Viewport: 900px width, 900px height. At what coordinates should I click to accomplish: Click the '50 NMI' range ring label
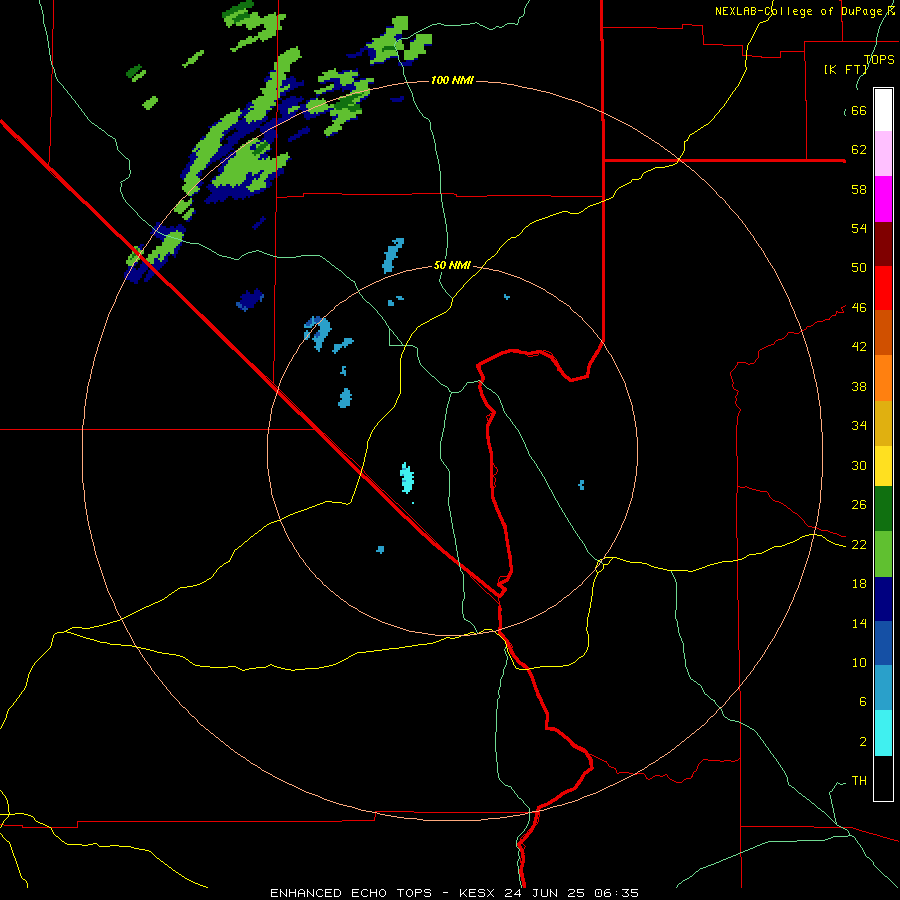(452, 265)
